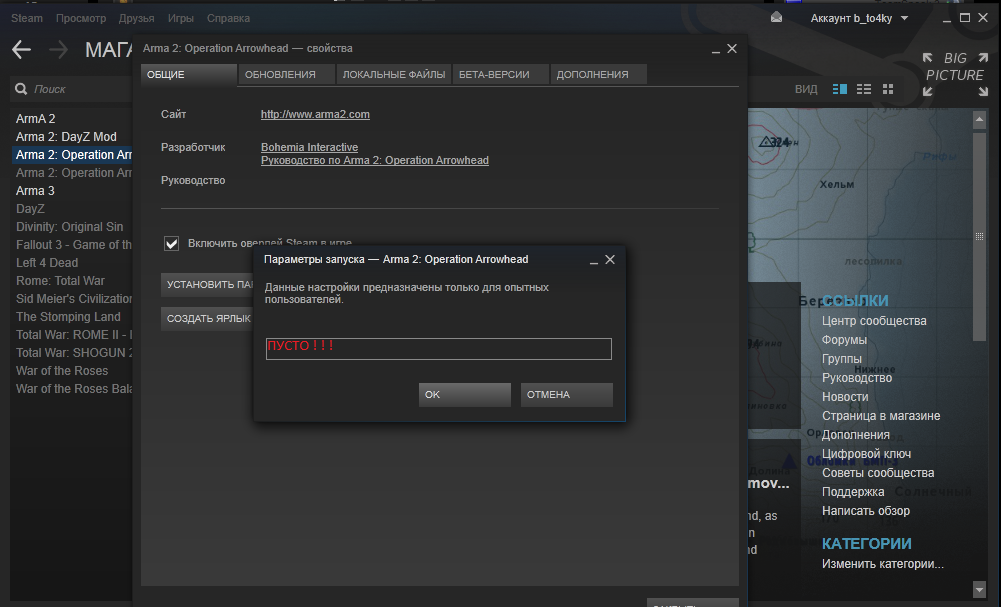This screenshot has height=607, width=1001.
Task: Open the Bohemia Interactive developer link
Action: pos(310,147)
